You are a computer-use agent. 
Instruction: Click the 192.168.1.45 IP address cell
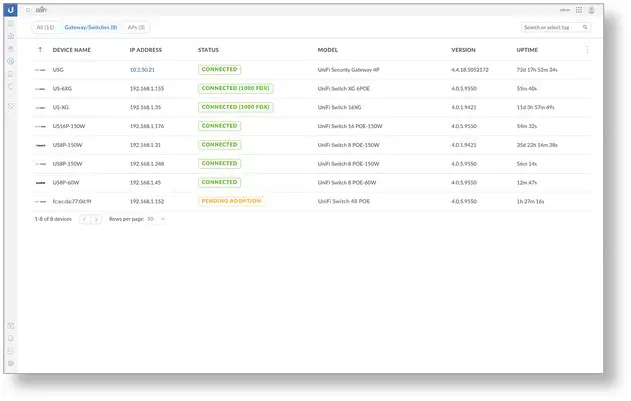coord(145,183)
